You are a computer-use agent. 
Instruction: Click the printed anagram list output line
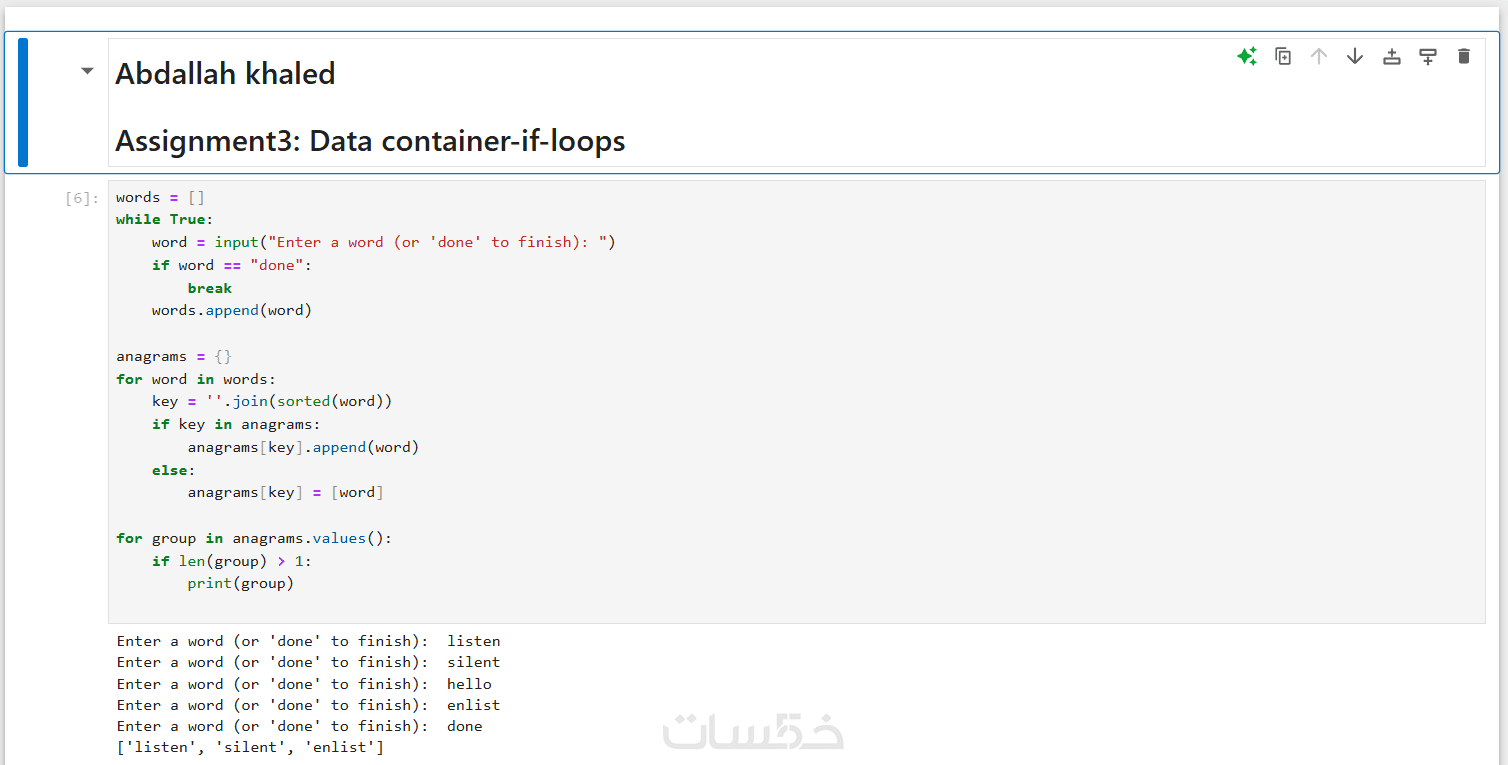[x=250, y=747]
